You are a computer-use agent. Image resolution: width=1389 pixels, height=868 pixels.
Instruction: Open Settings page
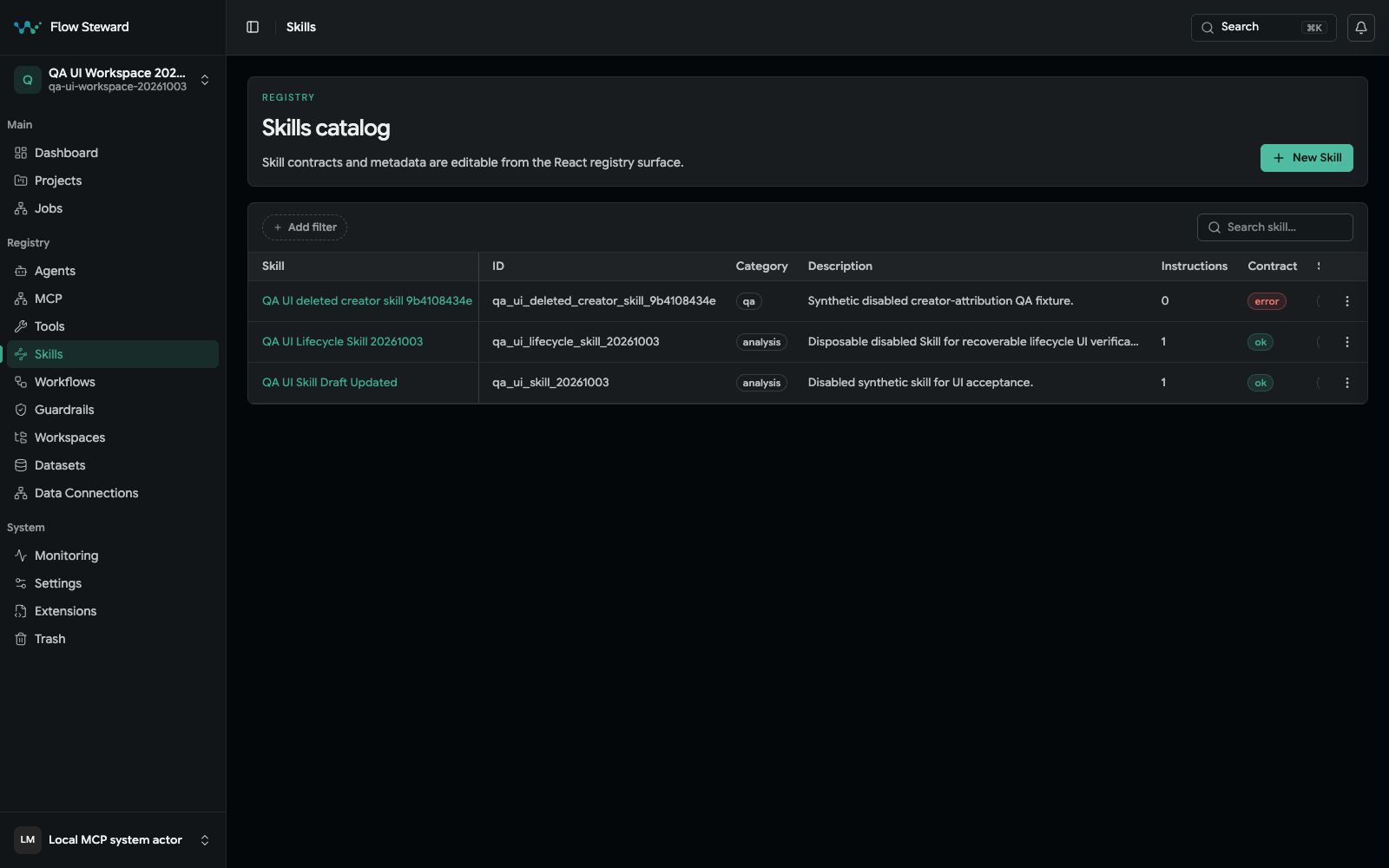113,583
